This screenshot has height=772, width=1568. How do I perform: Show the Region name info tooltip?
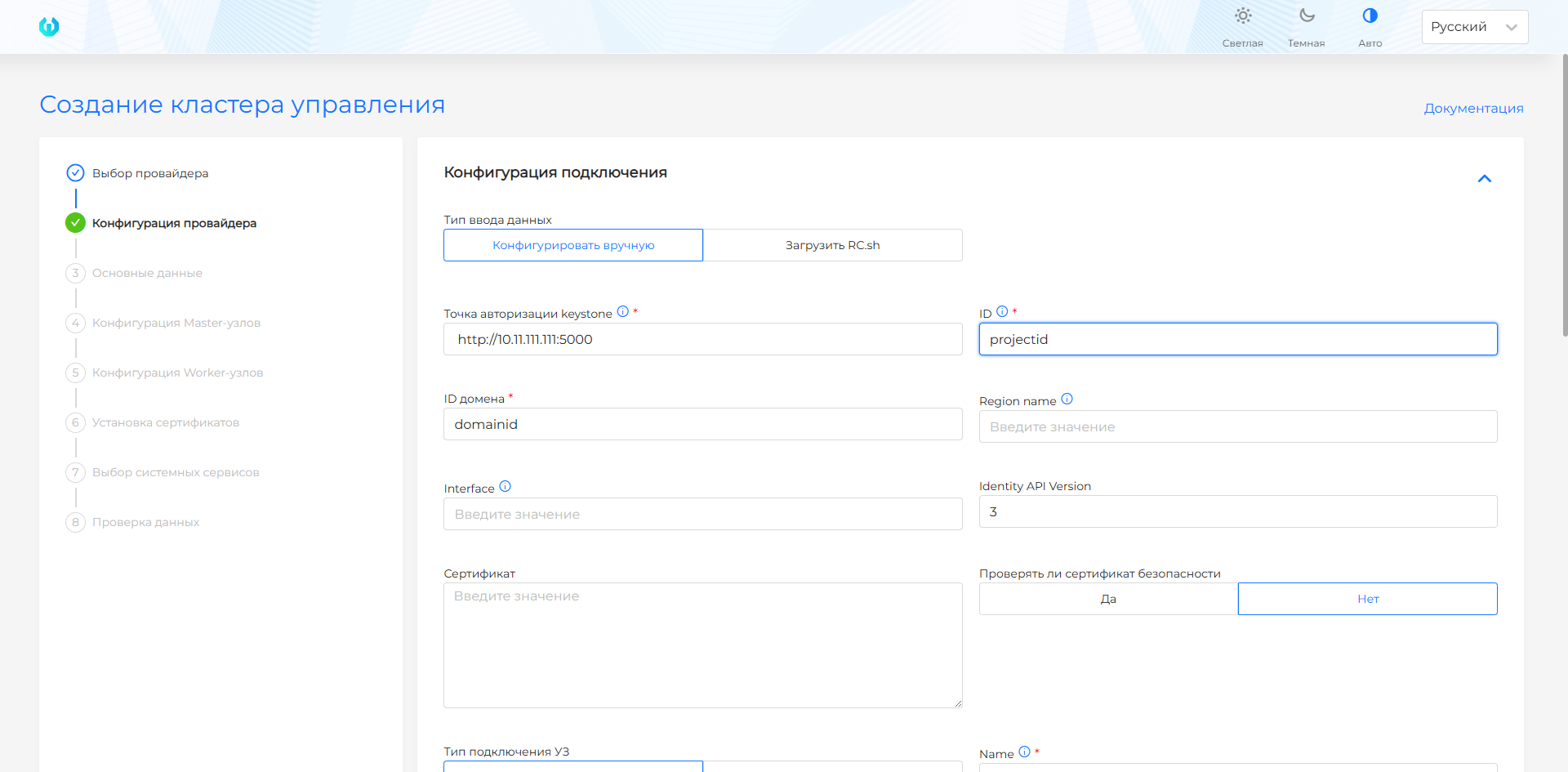pos(1067,399)
